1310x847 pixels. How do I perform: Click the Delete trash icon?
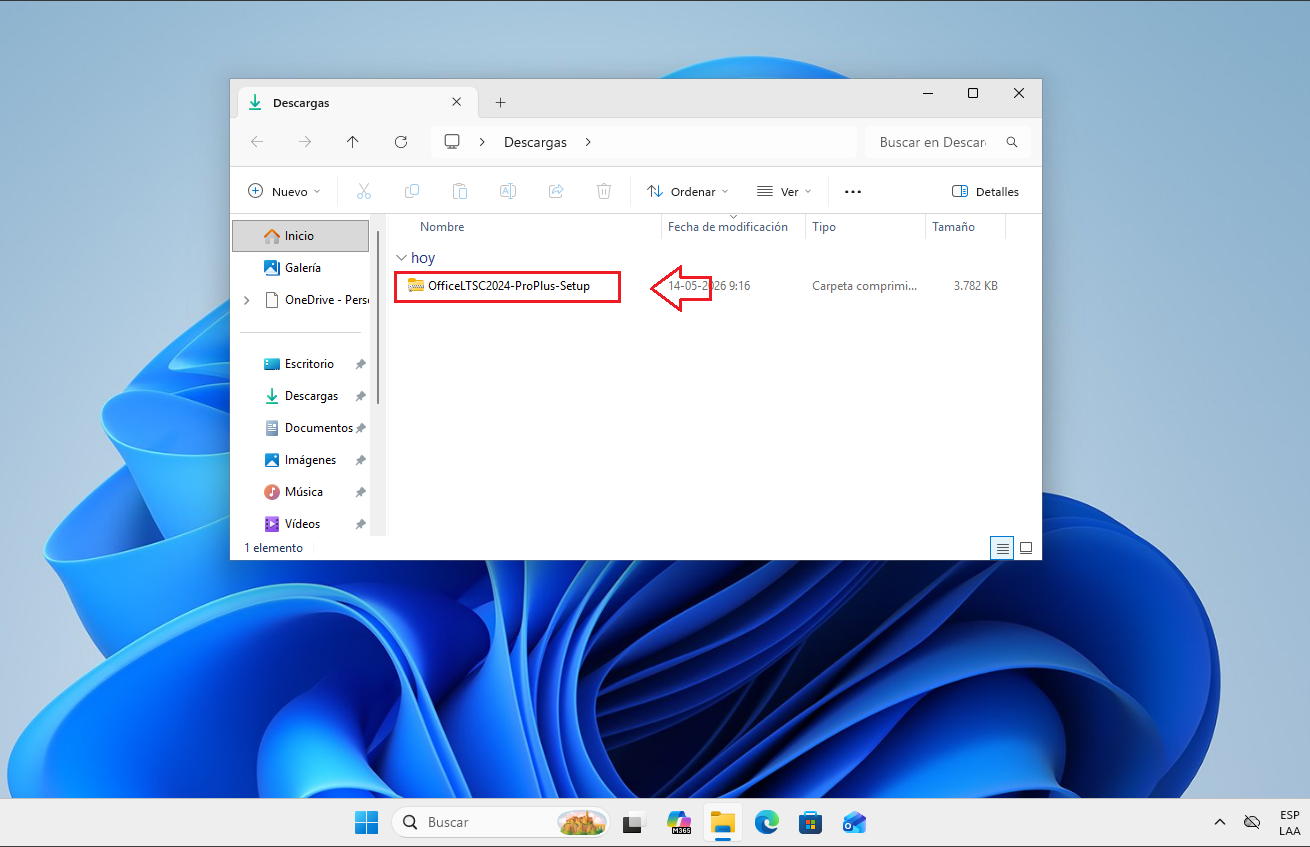604,191
